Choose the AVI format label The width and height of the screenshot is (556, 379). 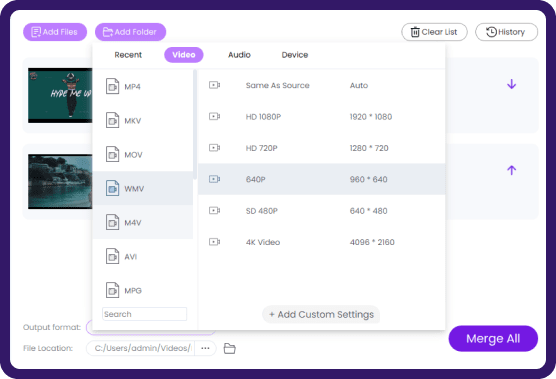(130, 257)
